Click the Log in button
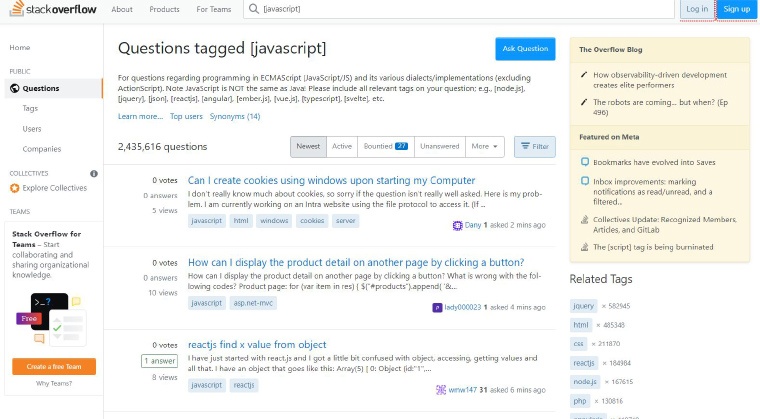Viewport: 760px width, 419px height. point(697,9)
